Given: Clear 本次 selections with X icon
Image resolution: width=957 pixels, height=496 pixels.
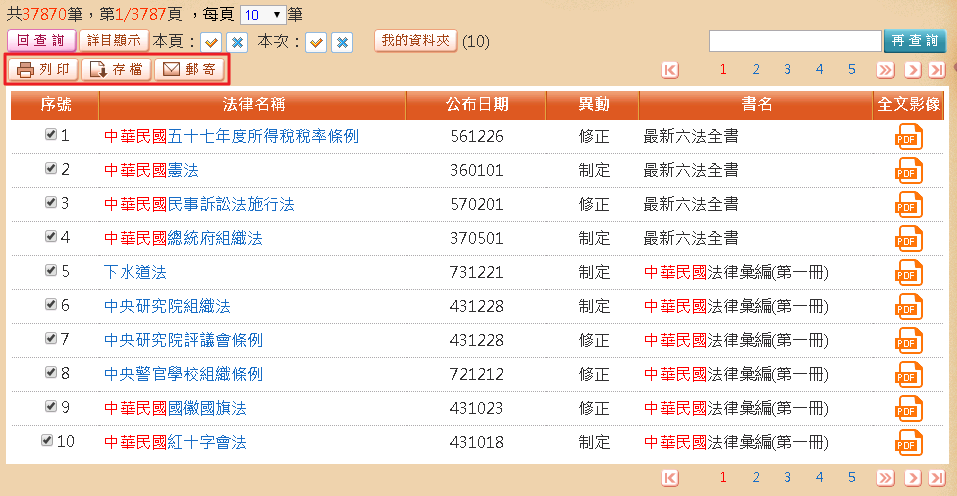Looking at the screenshot, I should click(x=342, y=42).
